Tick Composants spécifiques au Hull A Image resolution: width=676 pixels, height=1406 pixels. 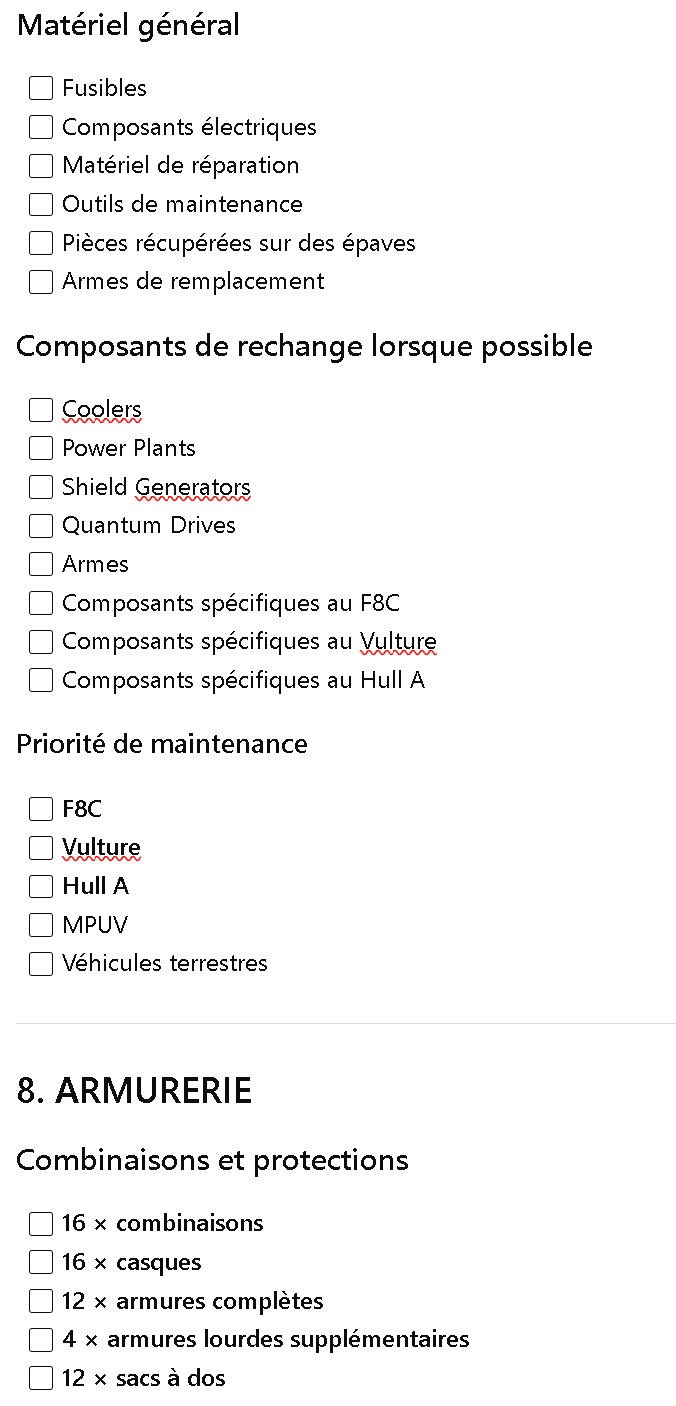point(41,680)
